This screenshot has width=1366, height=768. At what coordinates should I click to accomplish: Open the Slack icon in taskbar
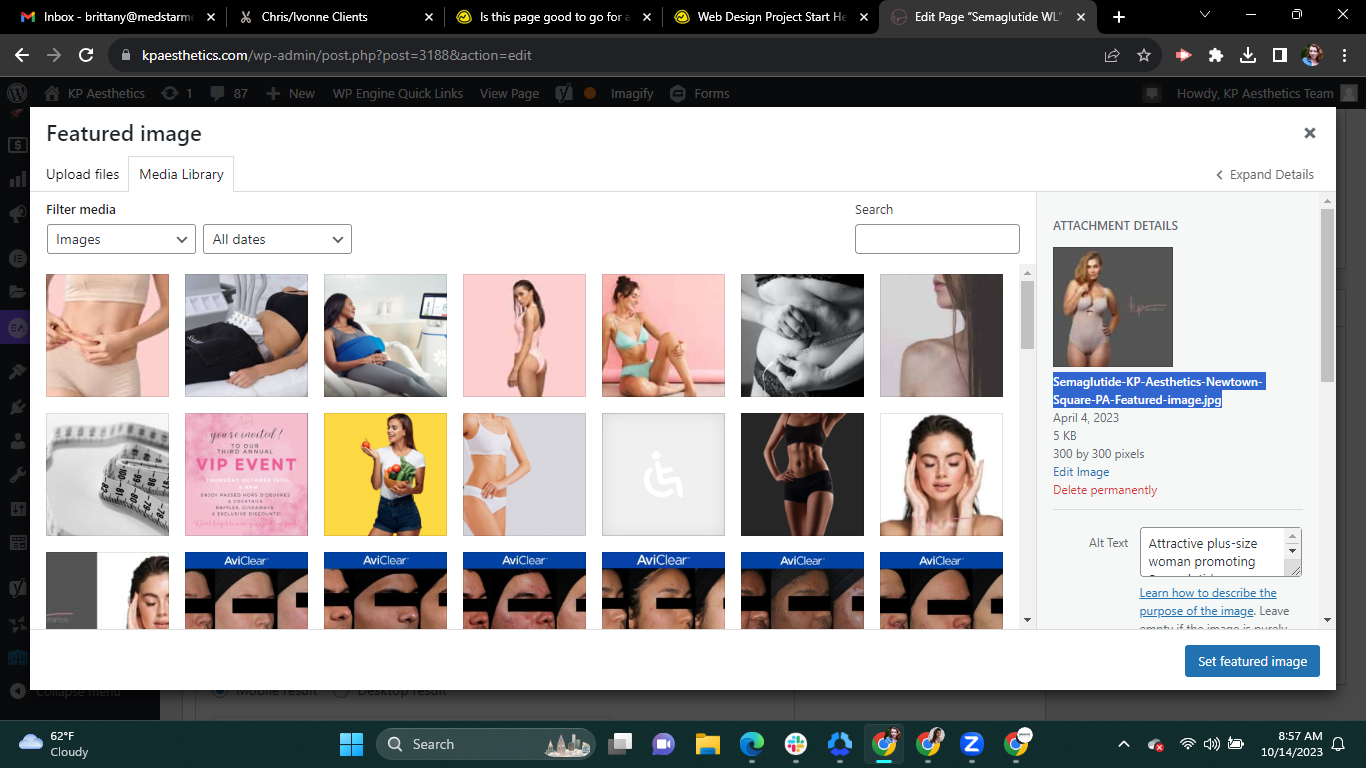[796, 744]
